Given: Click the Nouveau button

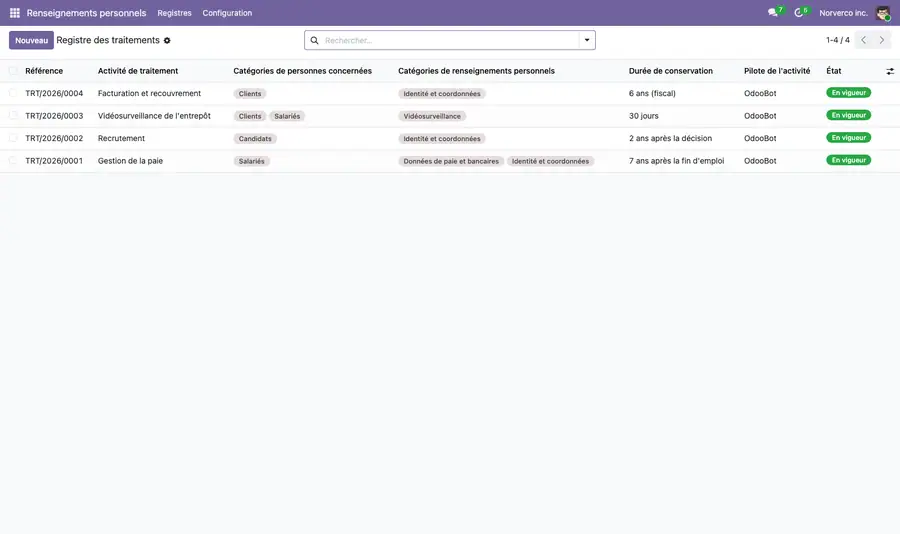Looking at the screenshot, I should click(32, 40).
